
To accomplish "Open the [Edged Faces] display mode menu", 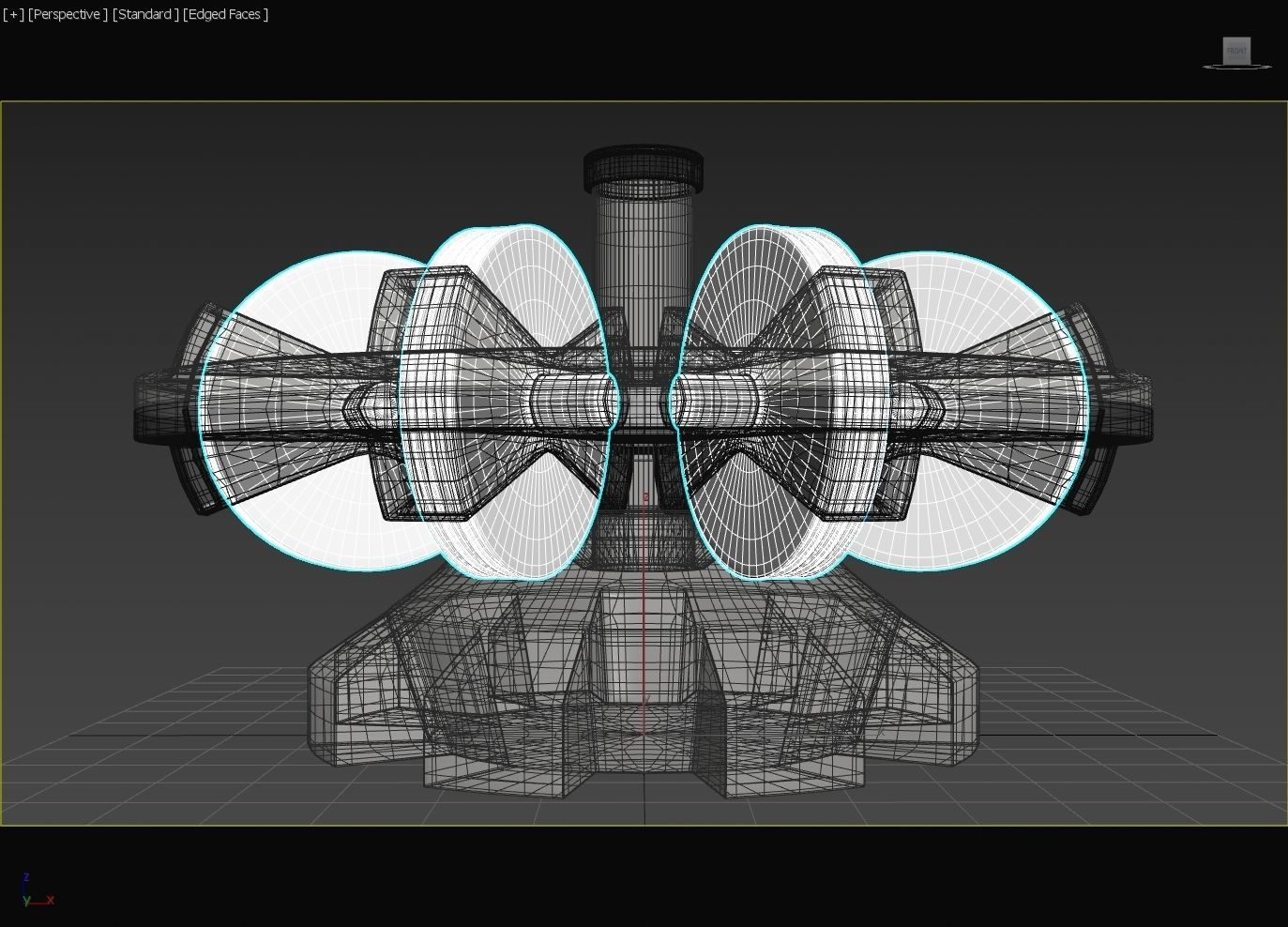I will (226, 14).
